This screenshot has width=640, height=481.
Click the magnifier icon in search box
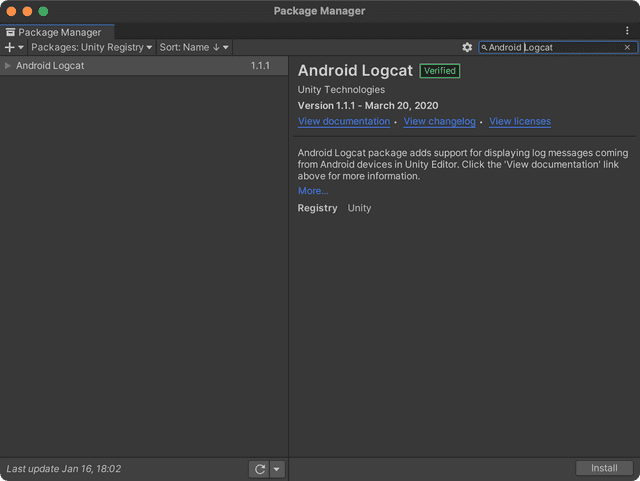(x=484, y=47)
